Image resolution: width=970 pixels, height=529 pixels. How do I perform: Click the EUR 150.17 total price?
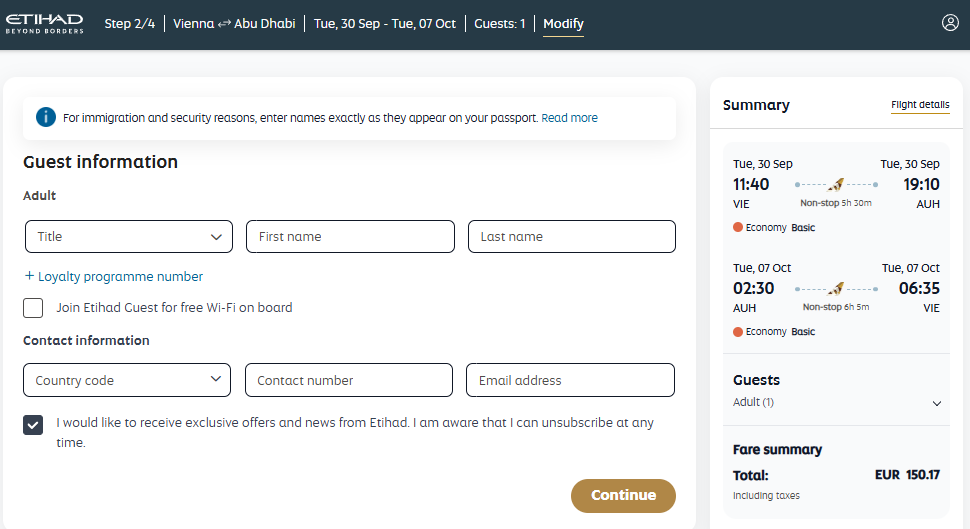[907, 475]
